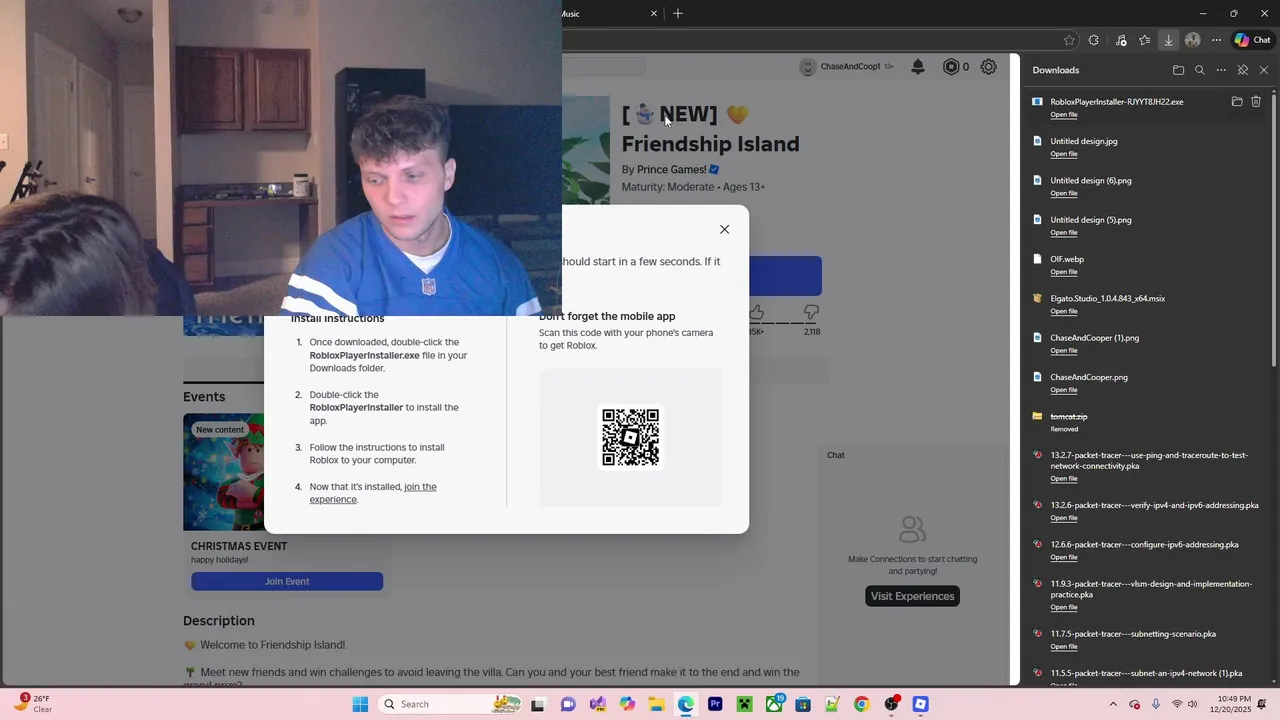Open Prince Games! creator link
This screenshot has height=720, width=1280.
672,170
